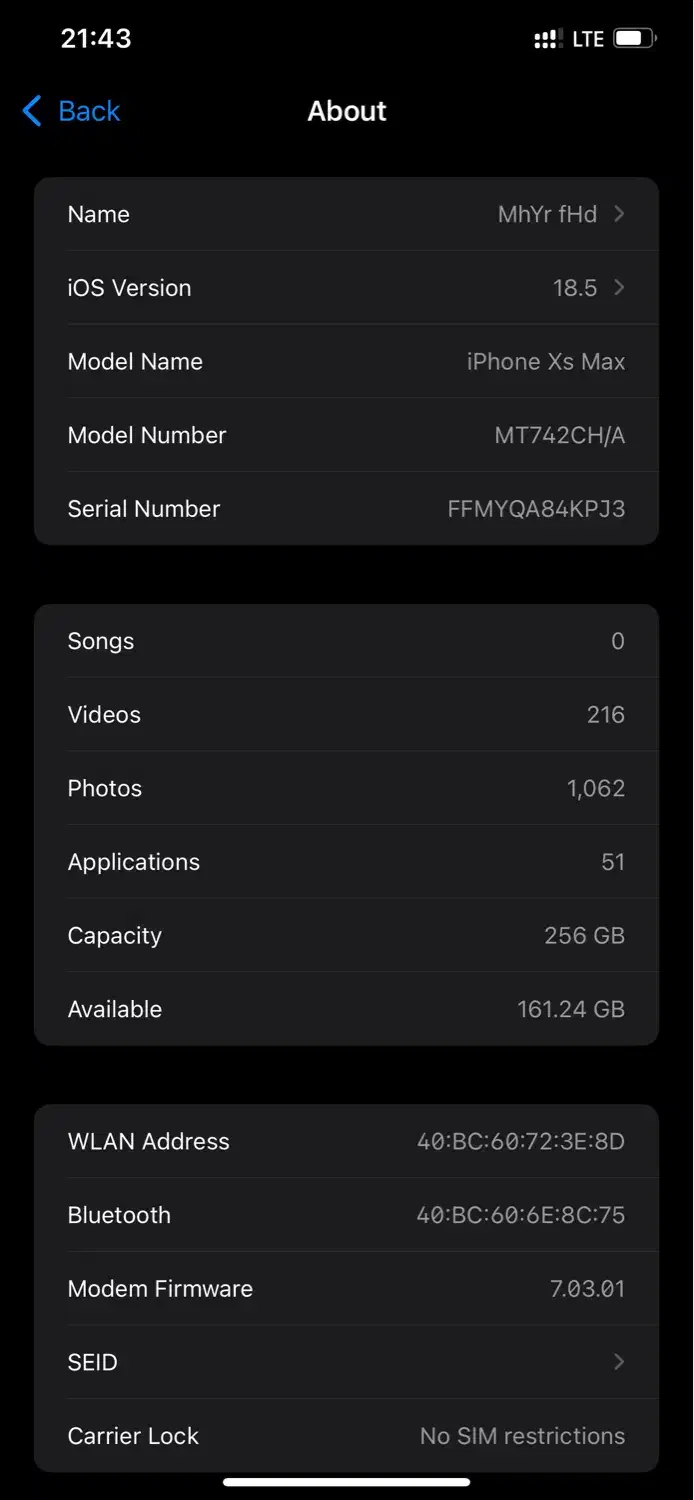The height and width of the screenshot is (1500, 694).
Task: Tap the cellular signal bars icon
Action: point(548,39)
